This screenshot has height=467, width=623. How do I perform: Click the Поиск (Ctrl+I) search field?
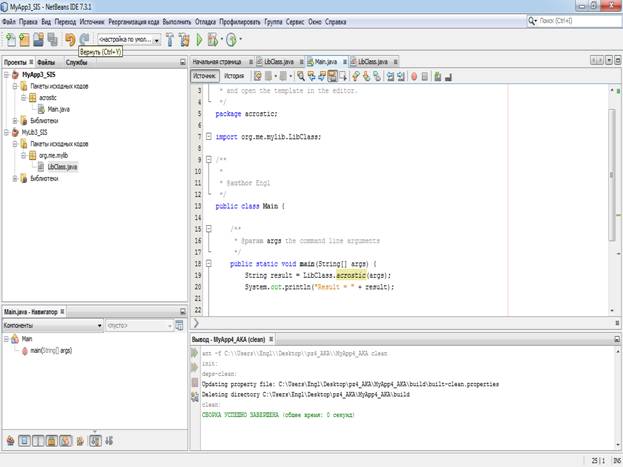pos(574,21)
